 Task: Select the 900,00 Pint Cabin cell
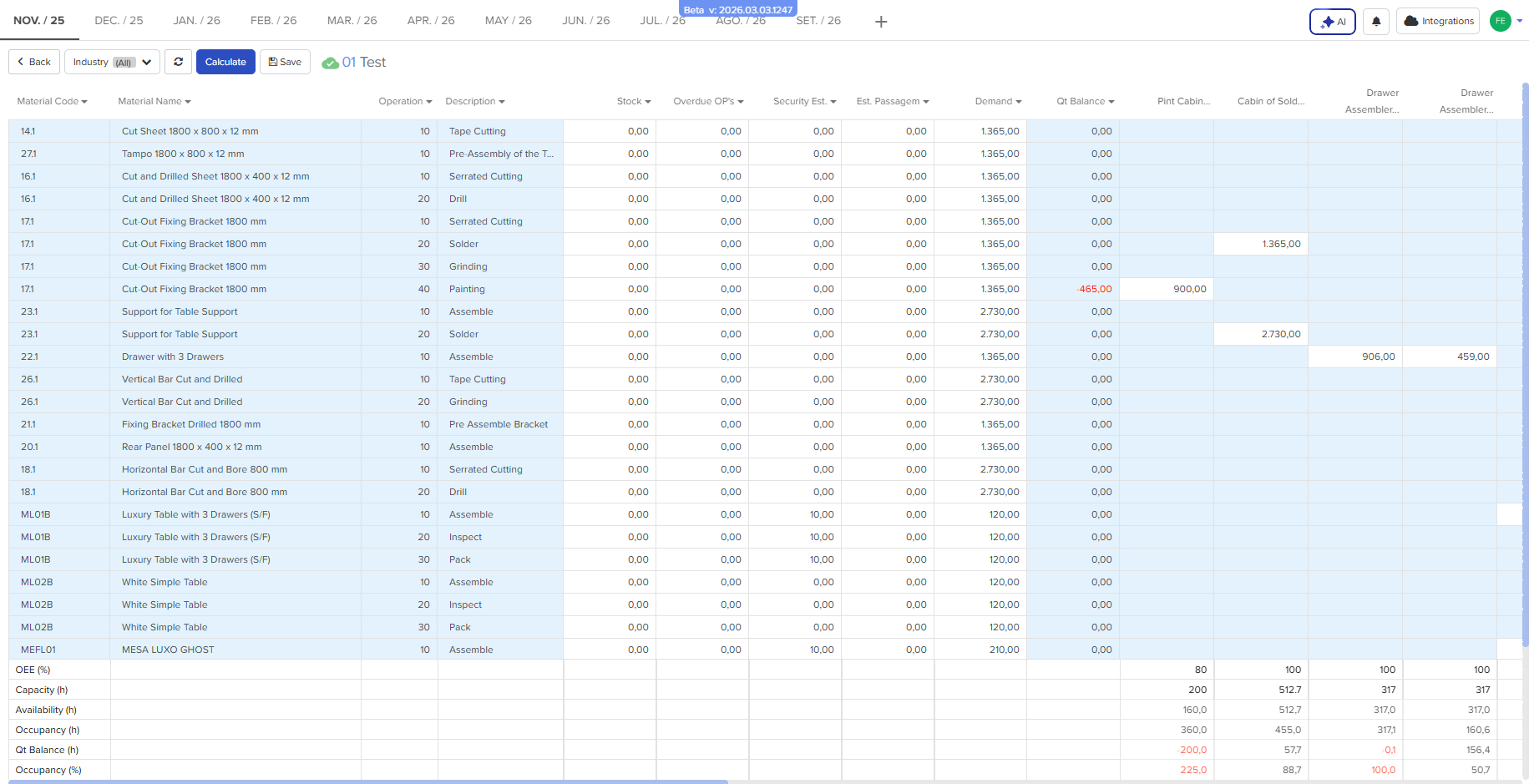1166,289
